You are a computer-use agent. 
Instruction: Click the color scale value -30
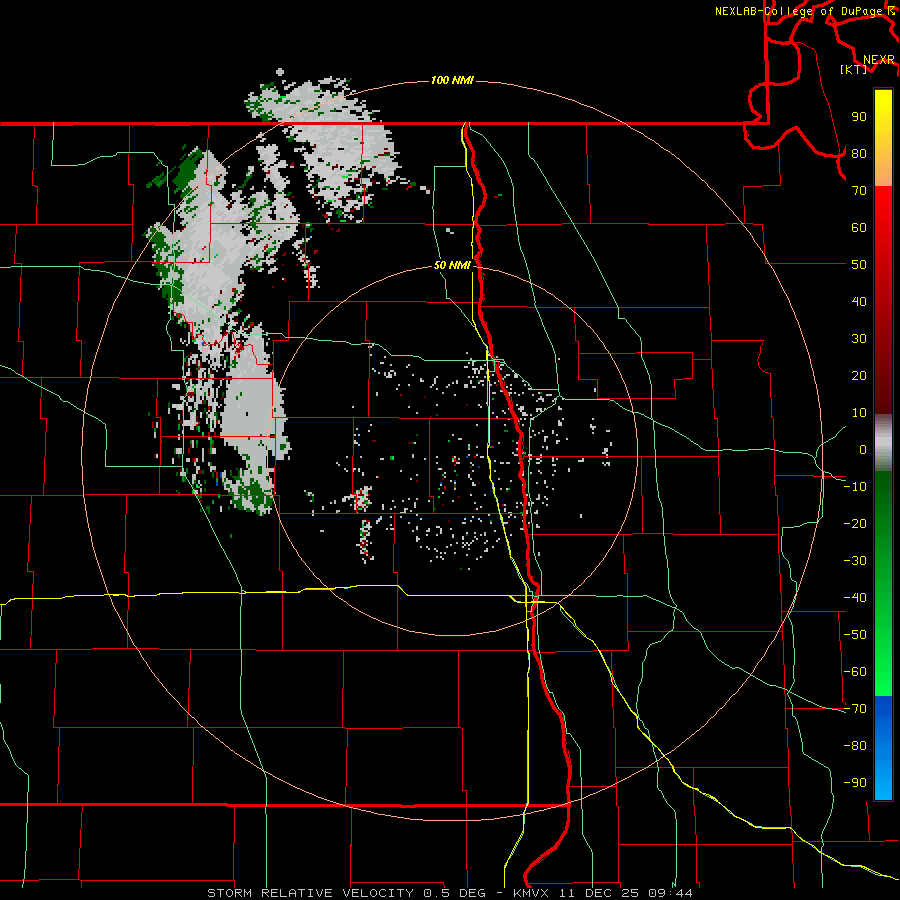tap(855, 561)
